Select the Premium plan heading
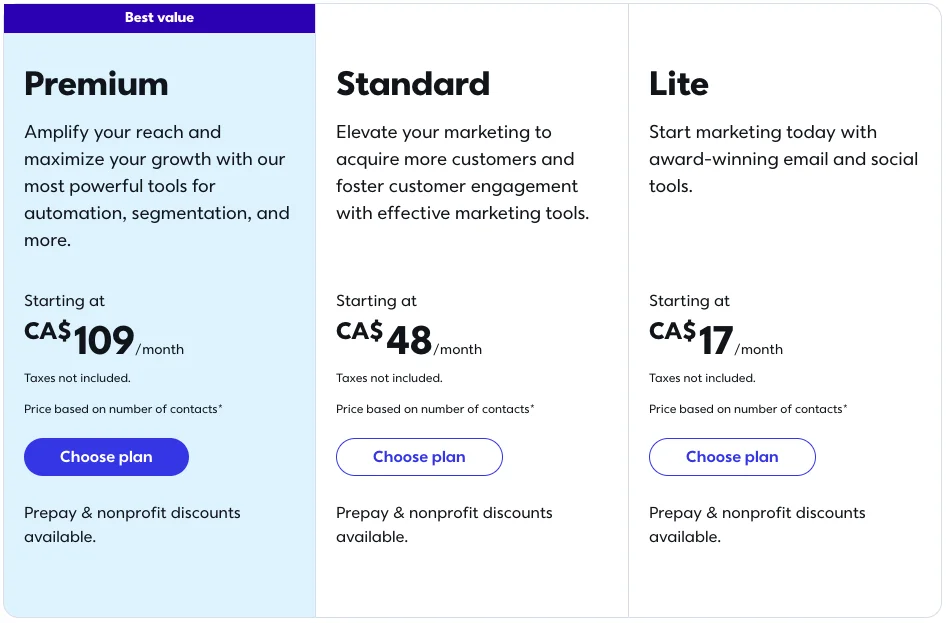946x623 pixels. [x=96, y=85]
